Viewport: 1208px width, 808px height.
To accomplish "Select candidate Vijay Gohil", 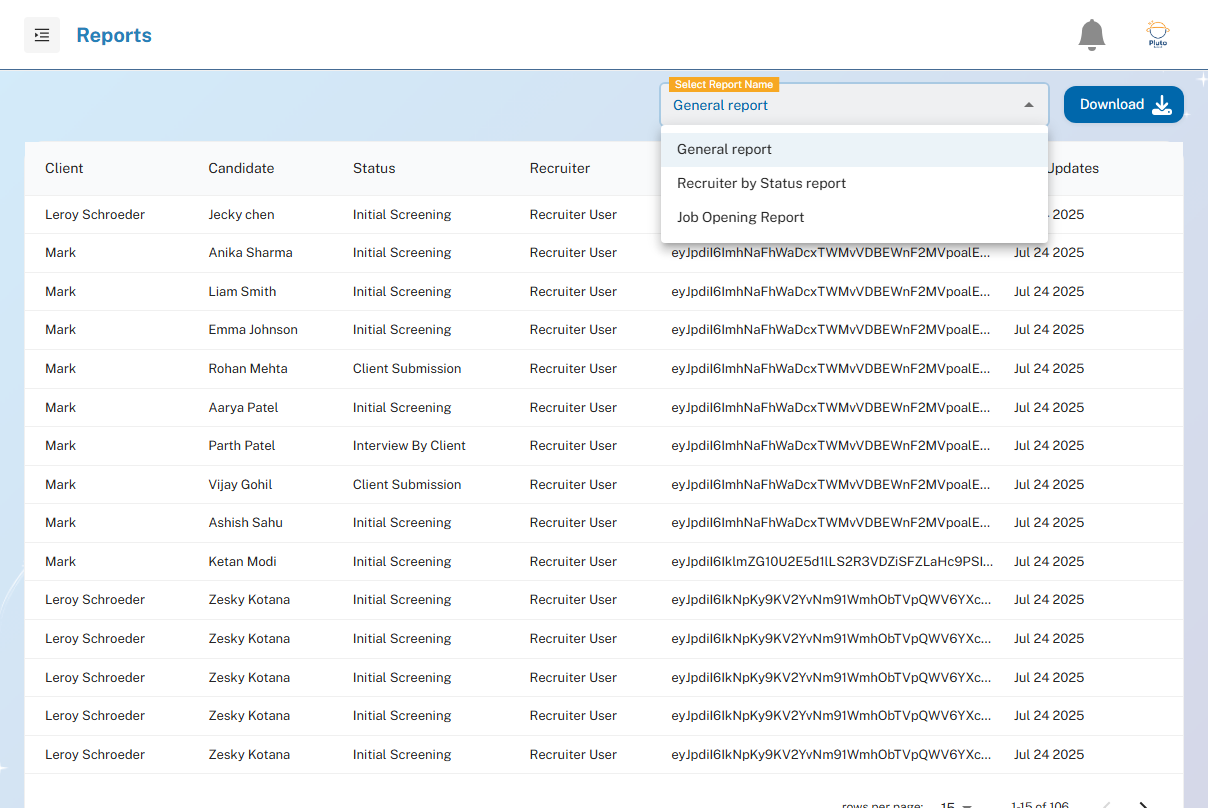I will click(240, 484).
